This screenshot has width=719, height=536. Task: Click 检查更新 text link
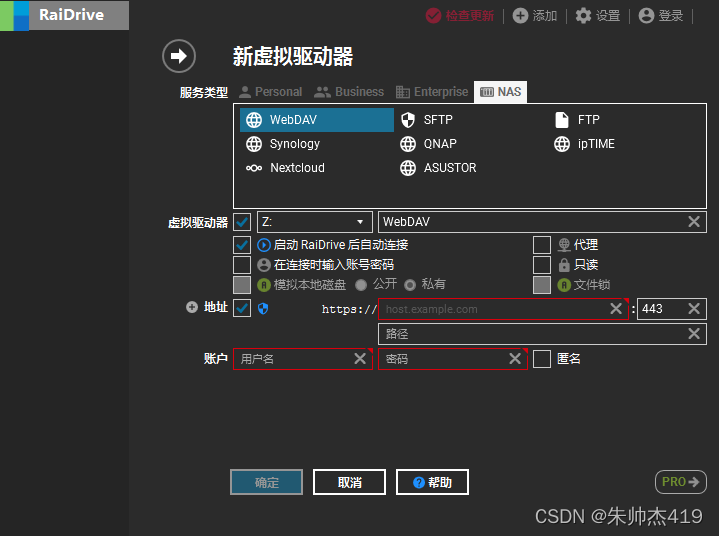pyautogui.click(x=470, y=16)
